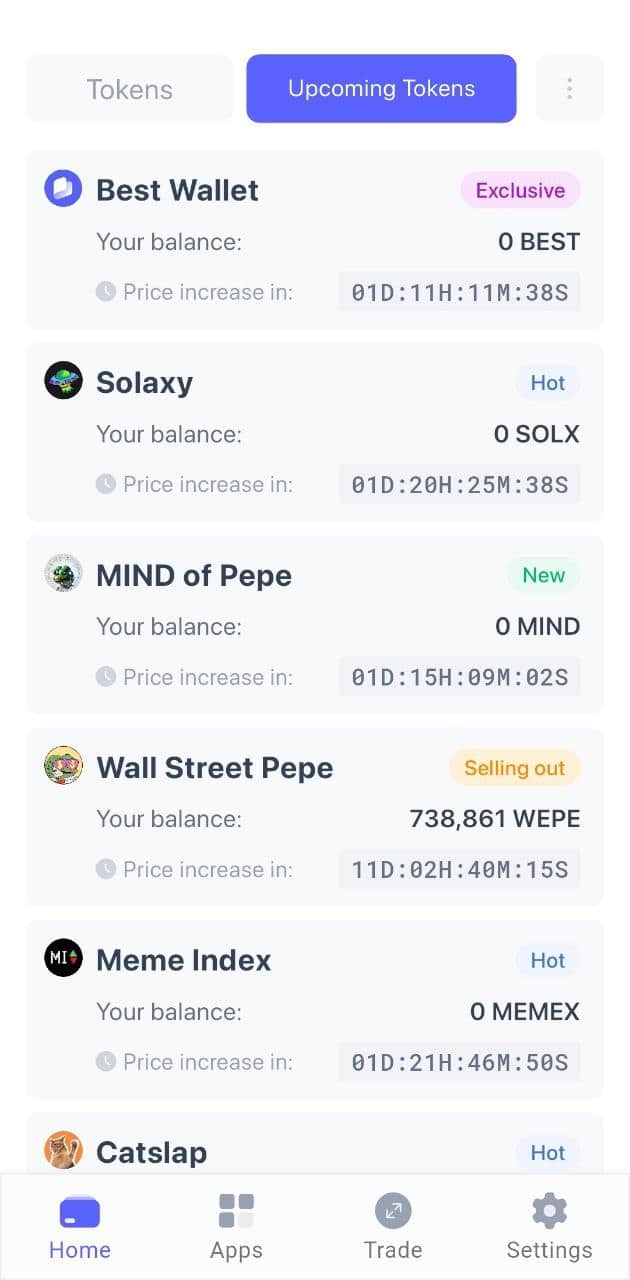
Task: Open the three-dot overflow menu
Action: pos(569,88)
